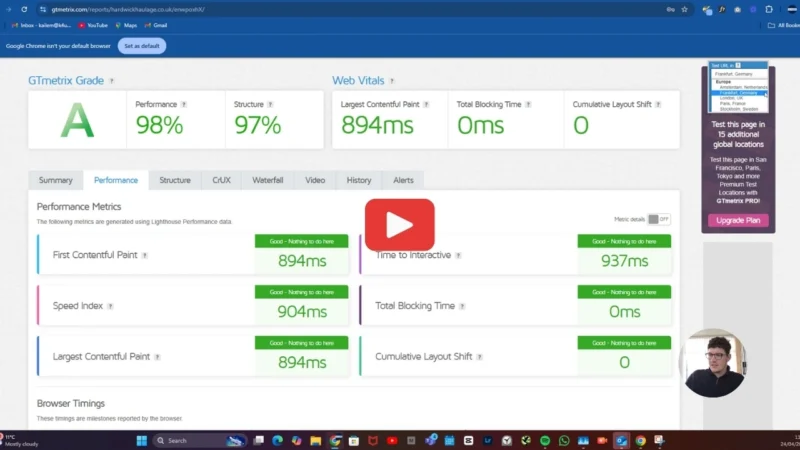Click Largest Contentful Paint metric help icon

point(157,357)
